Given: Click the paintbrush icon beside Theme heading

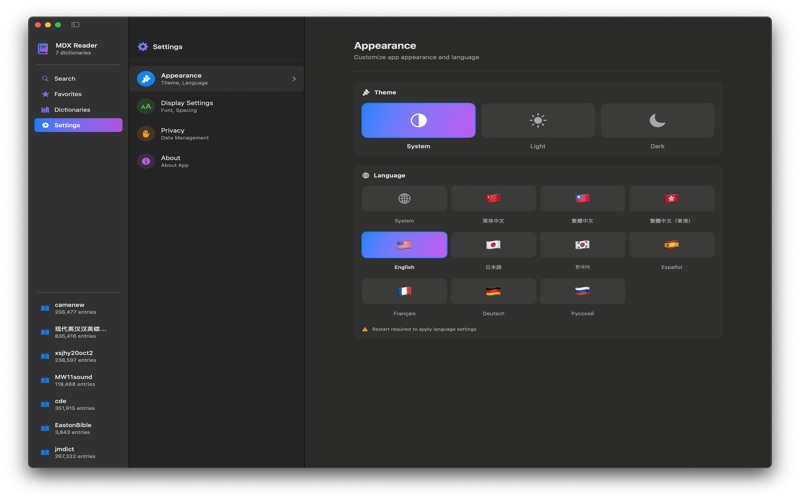Looking at the screenshot, I should [x=366, y=92].
